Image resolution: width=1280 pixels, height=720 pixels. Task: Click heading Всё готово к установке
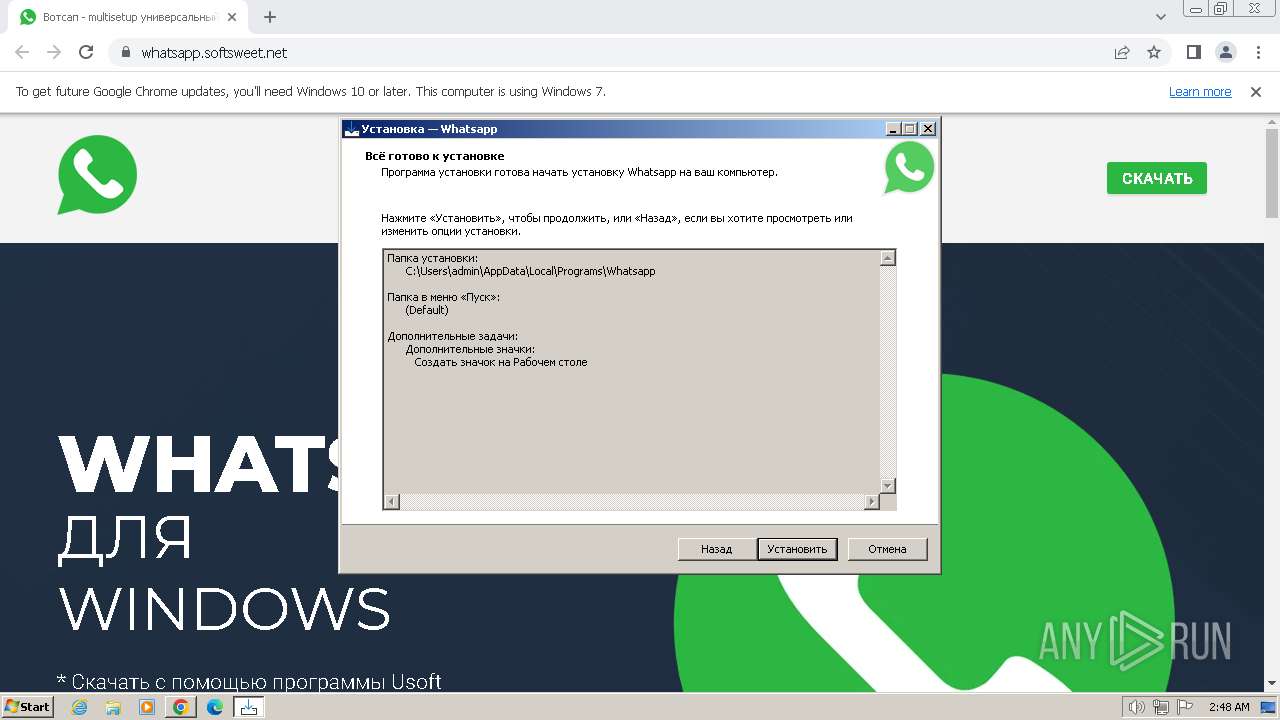[x=434, y=156]
